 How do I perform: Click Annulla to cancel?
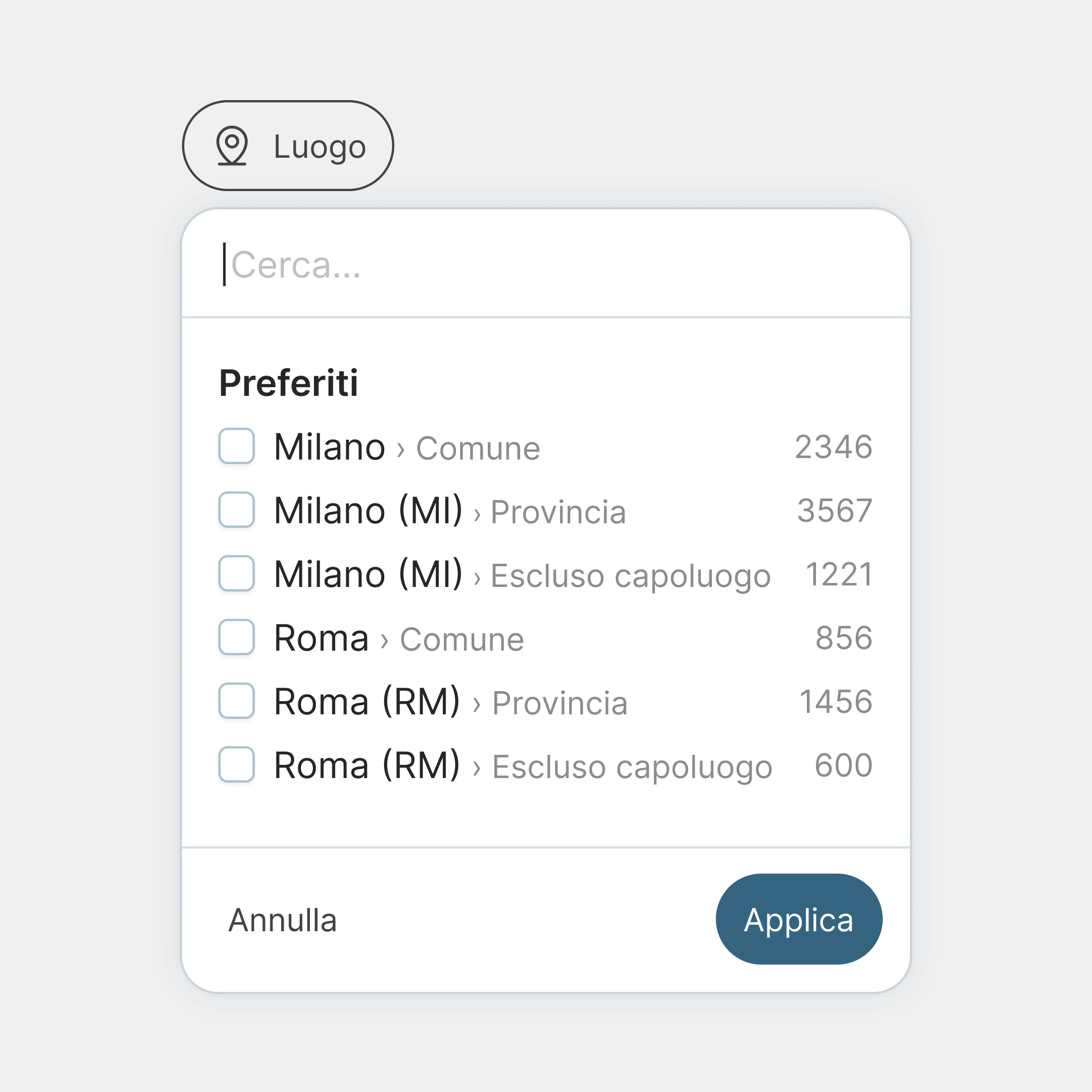click(x=282, y=920)
